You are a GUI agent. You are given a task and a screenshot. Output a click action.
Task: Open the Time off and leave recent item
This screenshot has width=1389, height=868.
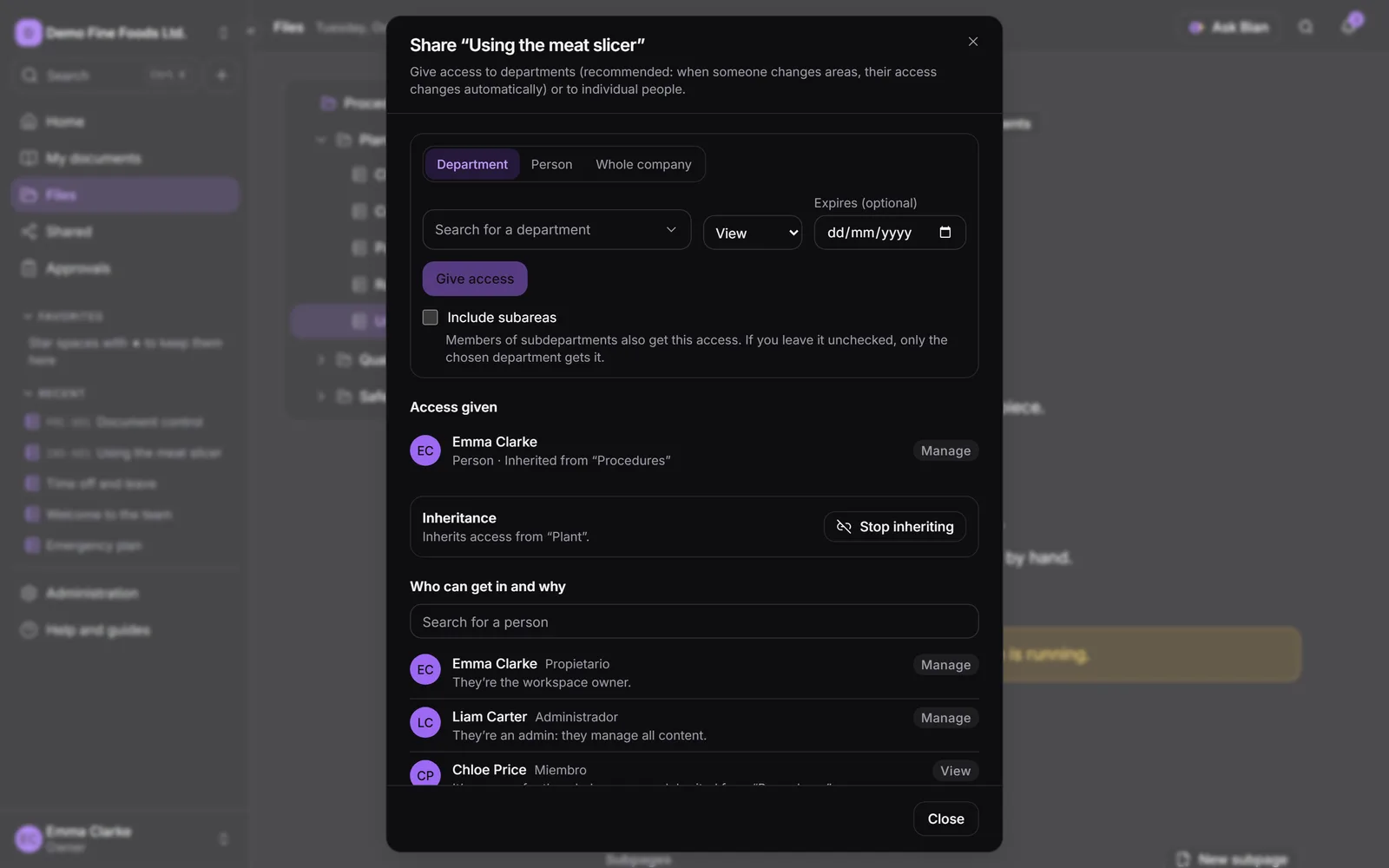click(x=125, y=483)
